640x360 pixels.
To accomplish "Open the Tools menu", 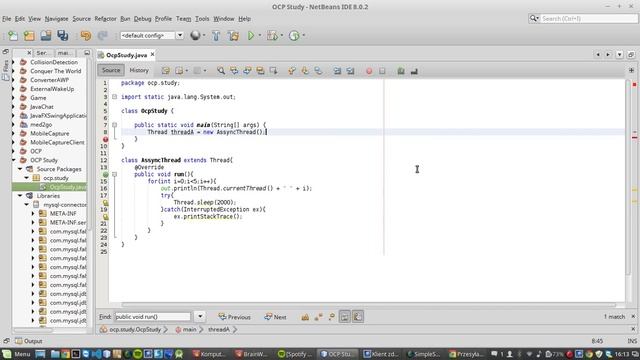I will pyautogui.click(x=202, y=19).
